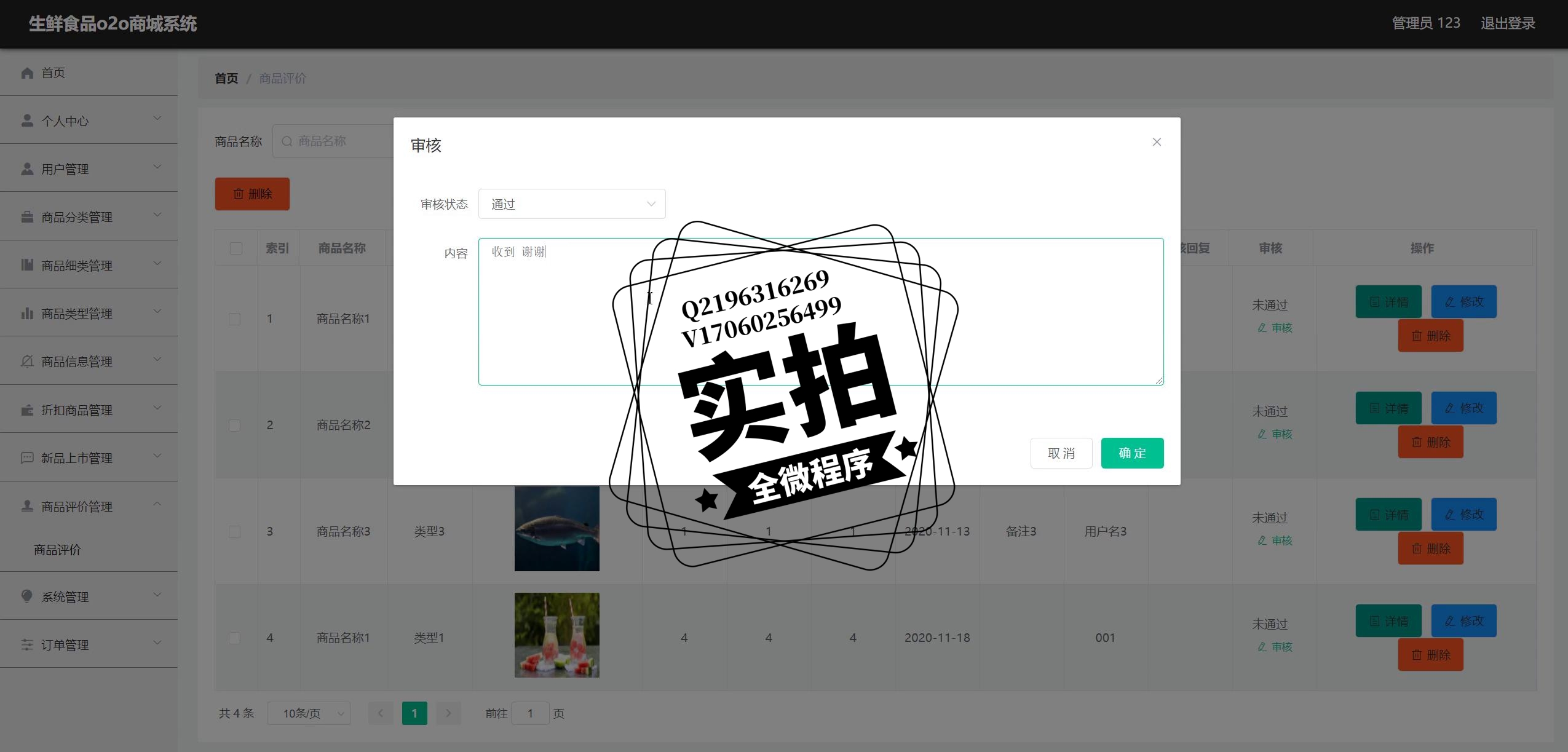Click the drinks thumbnail in row 4
Image resolution: width=1568 pixels, height=752 pixels.
(x=556, y=635)
